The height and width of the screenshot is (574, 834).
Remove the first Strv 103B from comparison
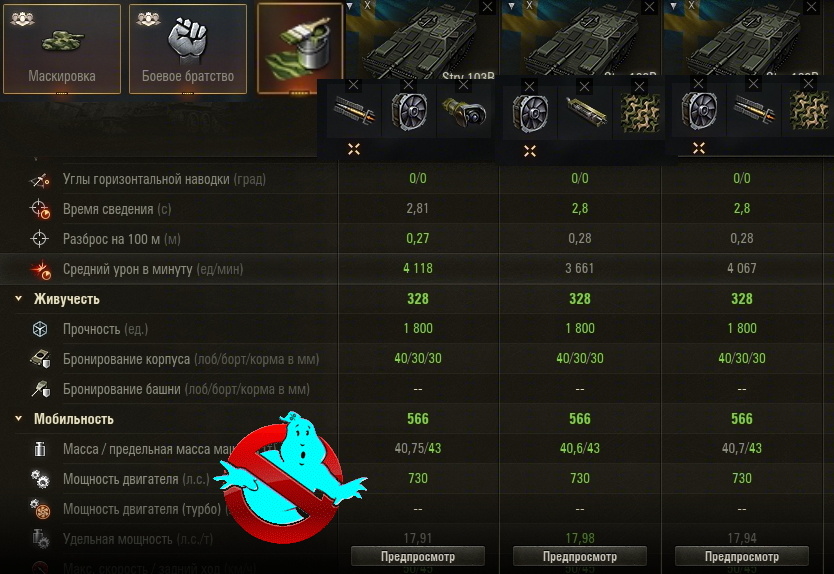click(x=487, y=7)
